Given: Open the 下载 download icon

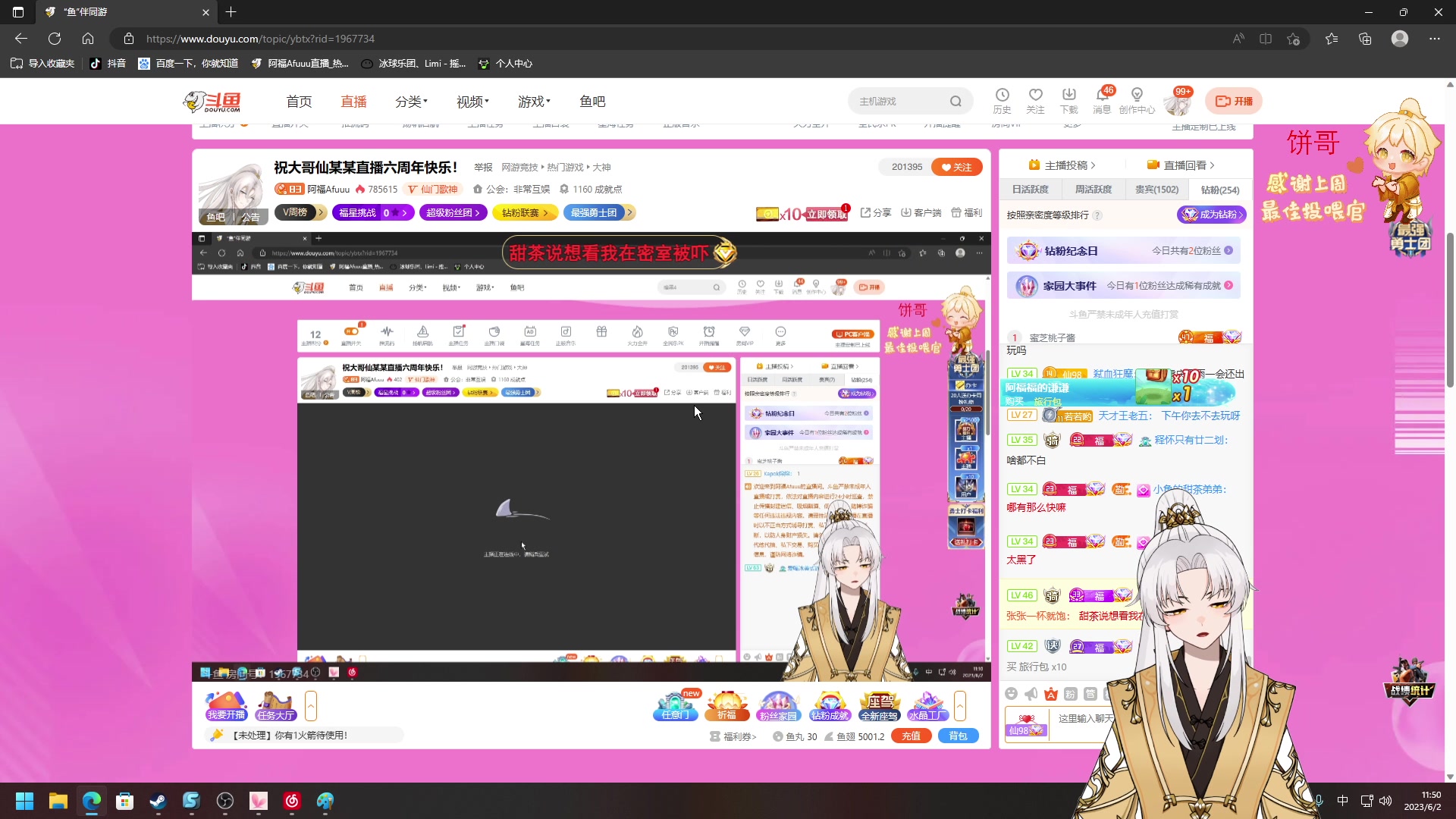Looking at the screenshot, I should (x=1068, y=100).
